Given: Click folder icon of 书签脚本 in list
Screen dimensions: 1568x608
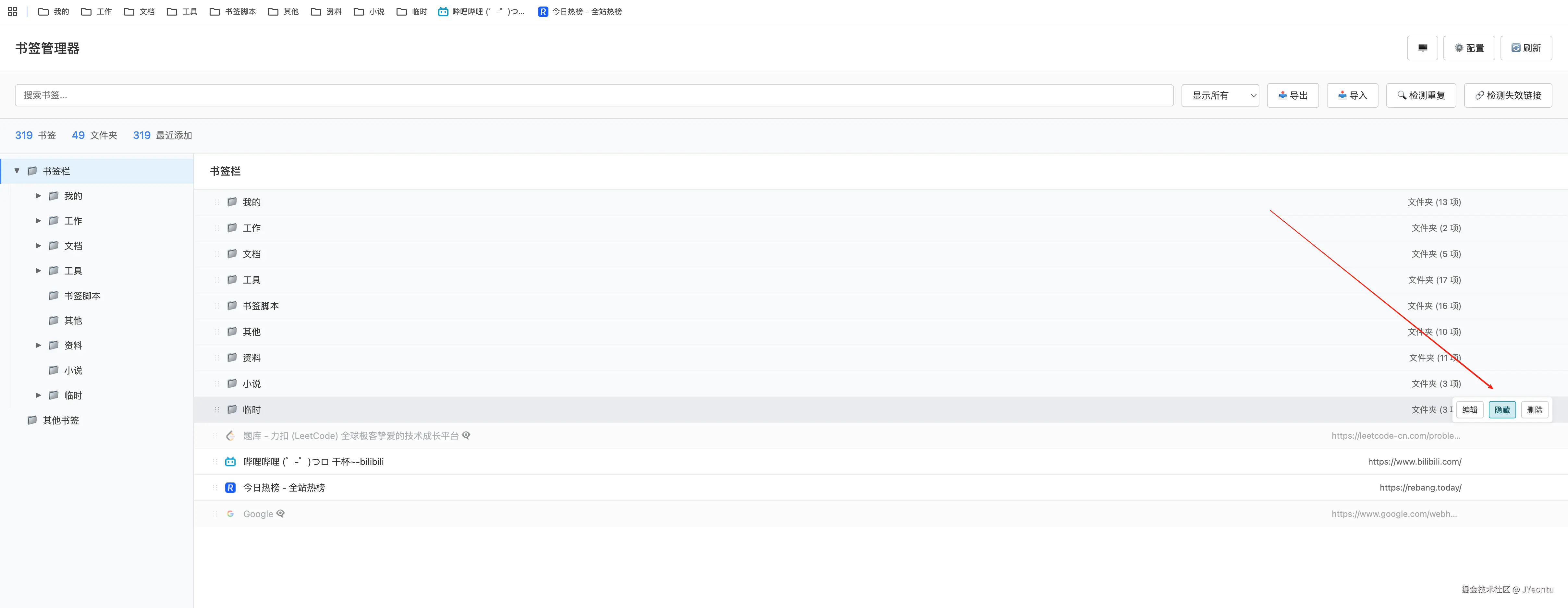Looking at the screenshot, I should pyautogui.click(x=232, y=306).
